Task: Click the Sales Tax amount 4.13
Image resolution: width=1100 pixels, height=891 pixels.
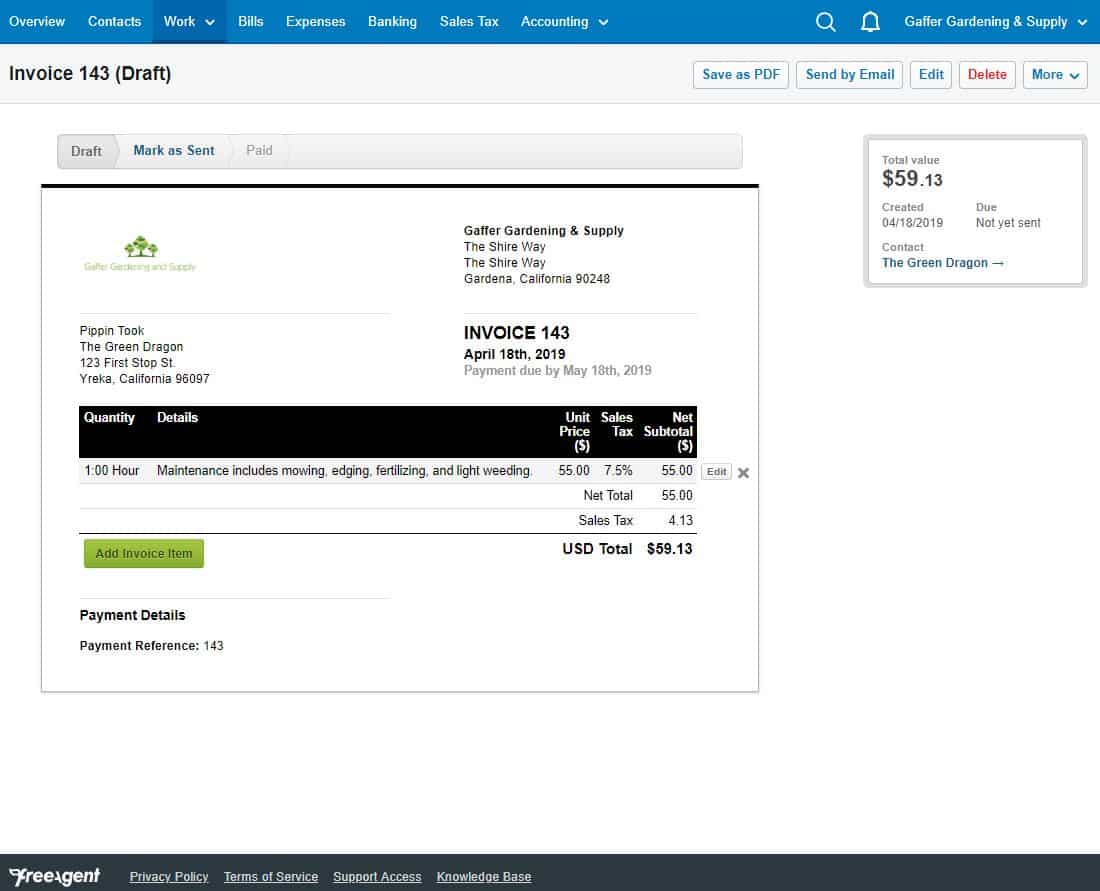Action: [680, 521]
